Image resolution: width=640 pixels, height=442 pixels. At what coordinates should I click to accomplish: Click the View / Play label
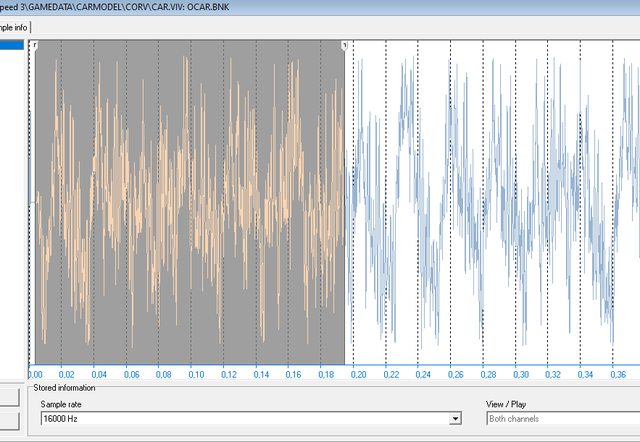click(x=506, y=404)
